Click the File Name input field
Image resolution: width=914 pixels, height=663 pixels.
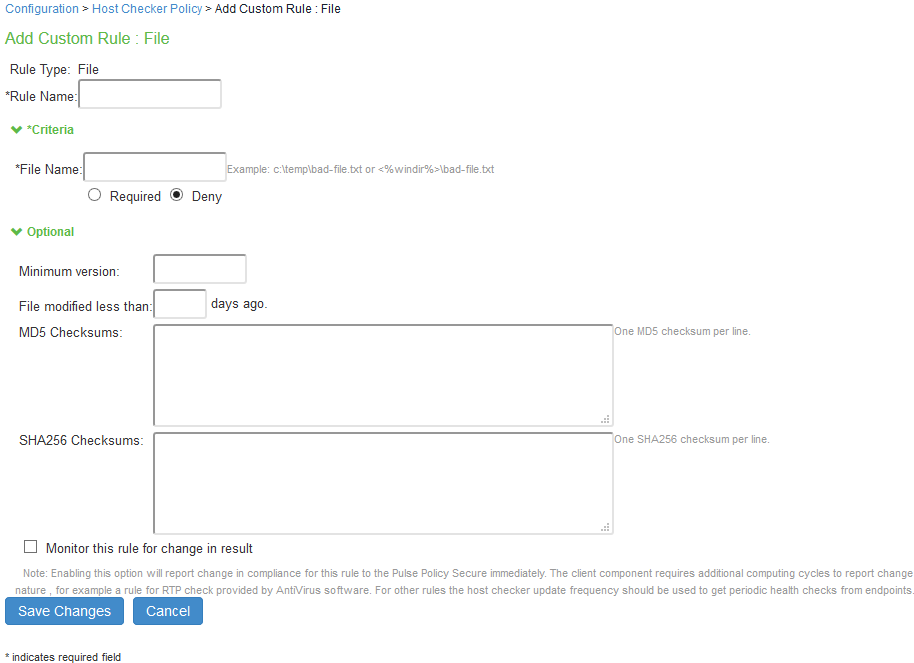click(x=154, y=167)
